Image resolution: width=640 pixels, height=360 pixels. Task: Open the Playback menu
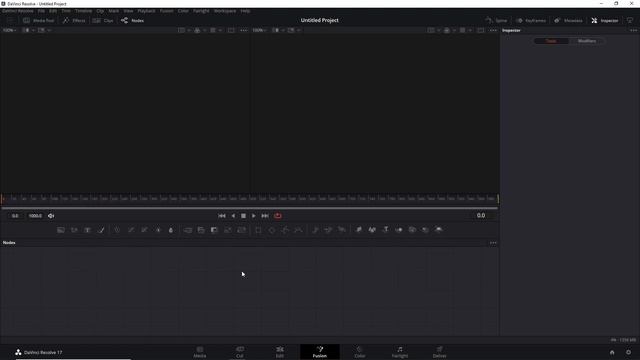pyautogui.click(x=146, y=11)
